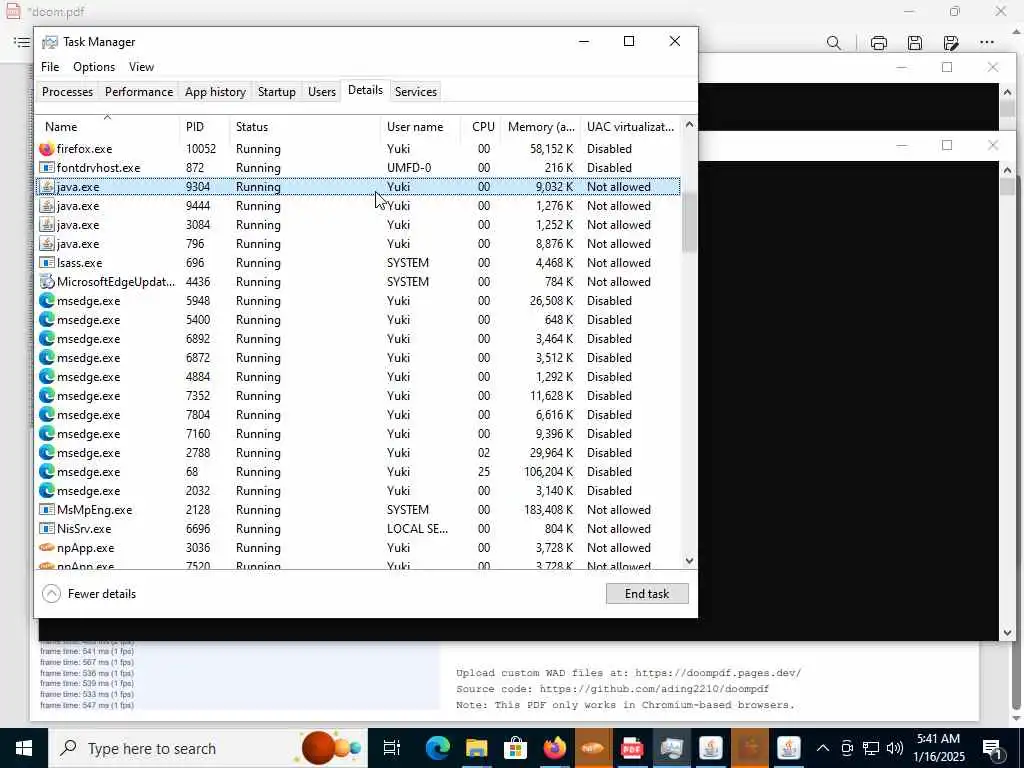Select the lsass.exe process icon

[x=46, y=263]
